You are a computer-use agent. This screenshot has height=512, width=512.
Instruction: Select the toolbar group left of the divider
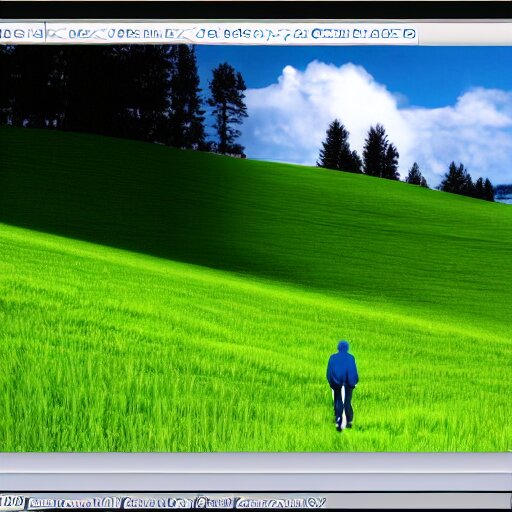[22, 33]
